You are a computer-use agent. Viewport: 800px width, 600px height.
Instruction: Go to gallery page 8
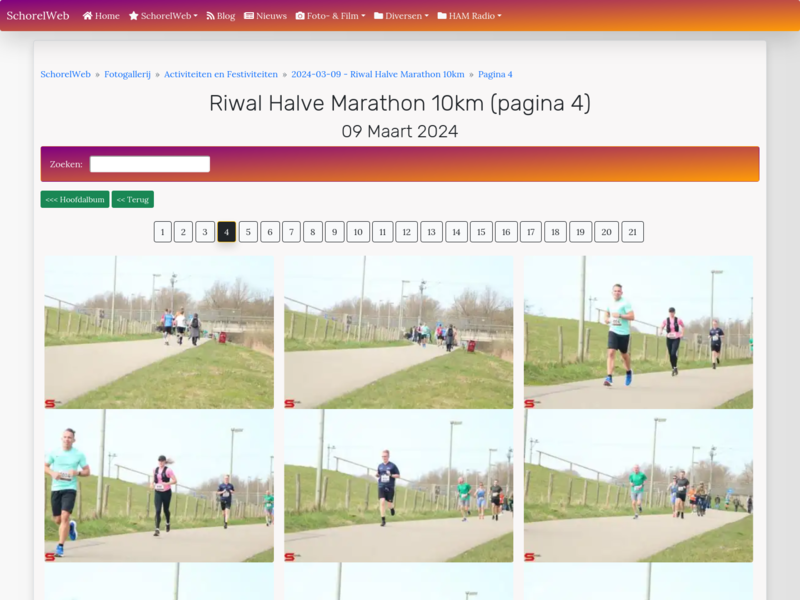click(x=313, y=232)
